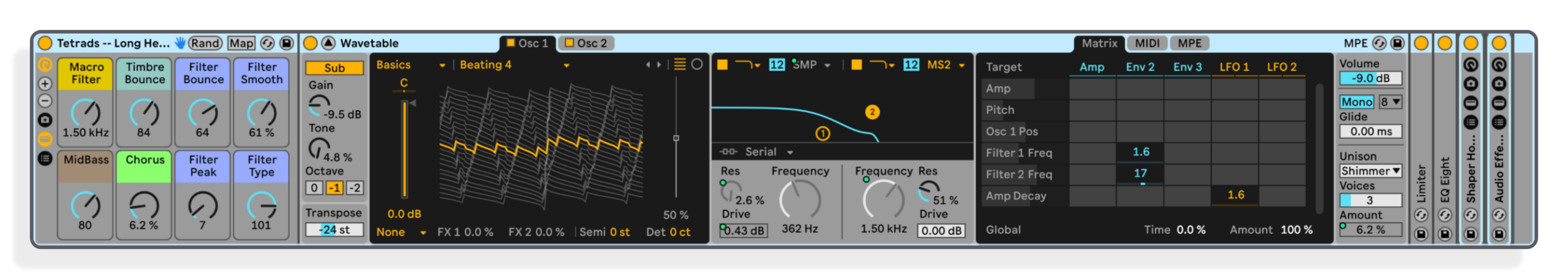Click filter node 1 in the display
Viewport: 1568px width, 279px height.
pyautogui.click(x=823, y=133)
